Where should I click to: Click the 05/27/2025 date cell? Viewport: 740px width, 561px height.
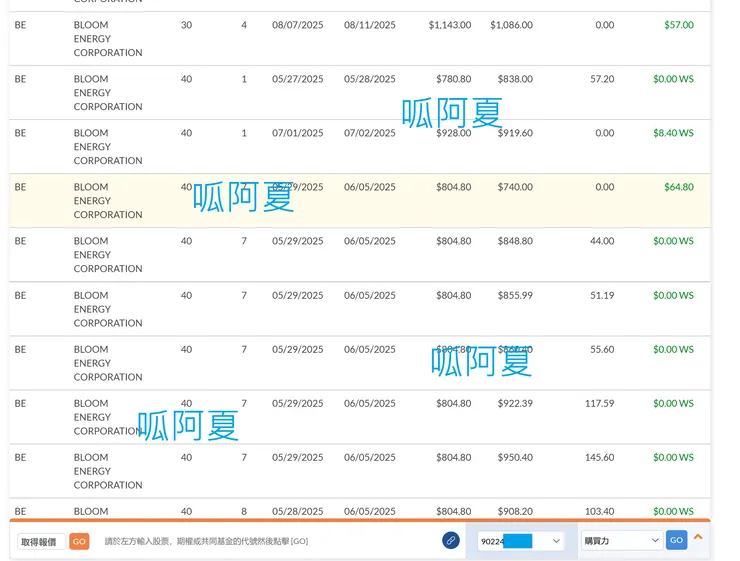click(297, 79)
